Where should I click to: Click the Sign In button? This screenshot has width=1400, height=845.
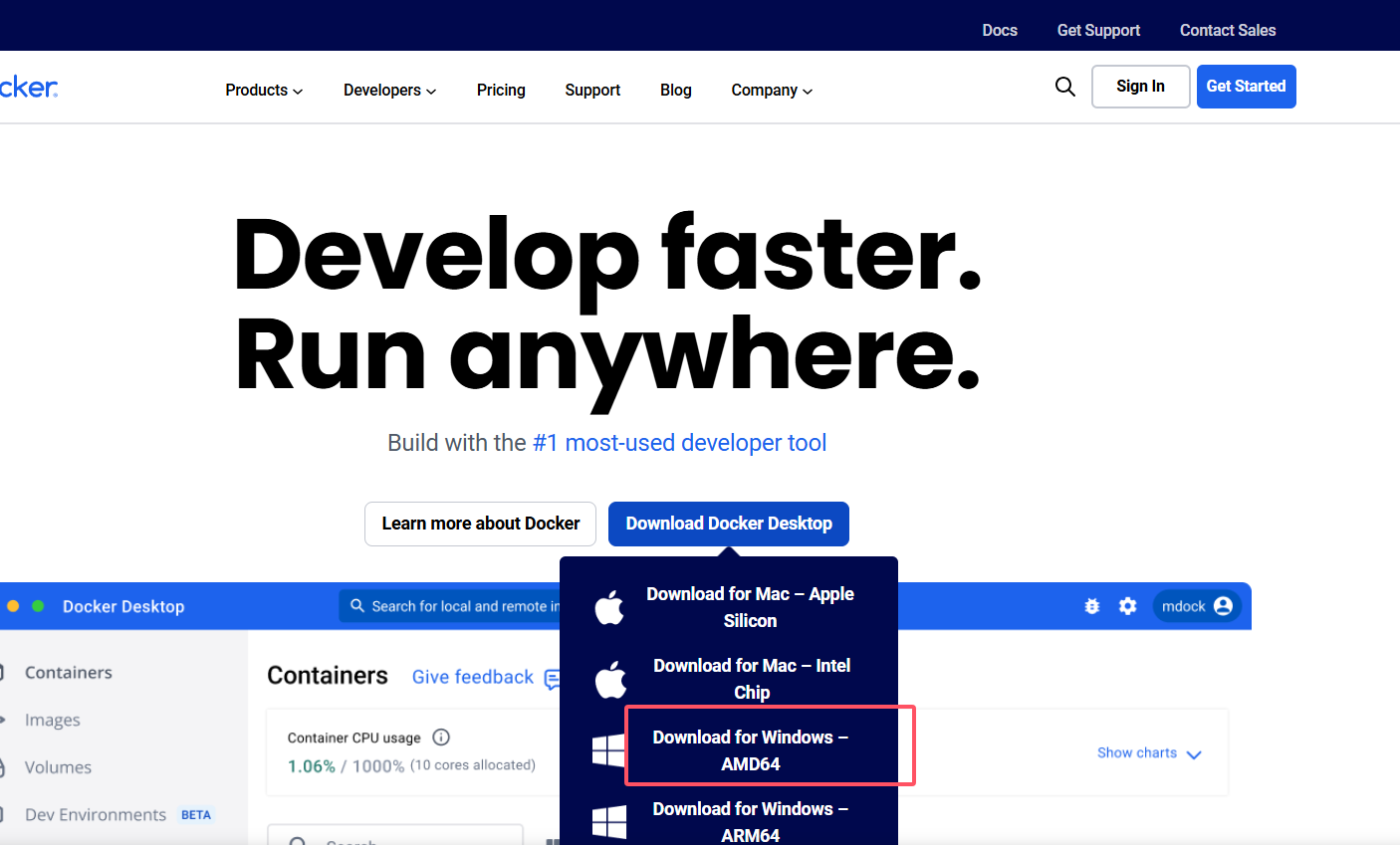[1141, 87]
